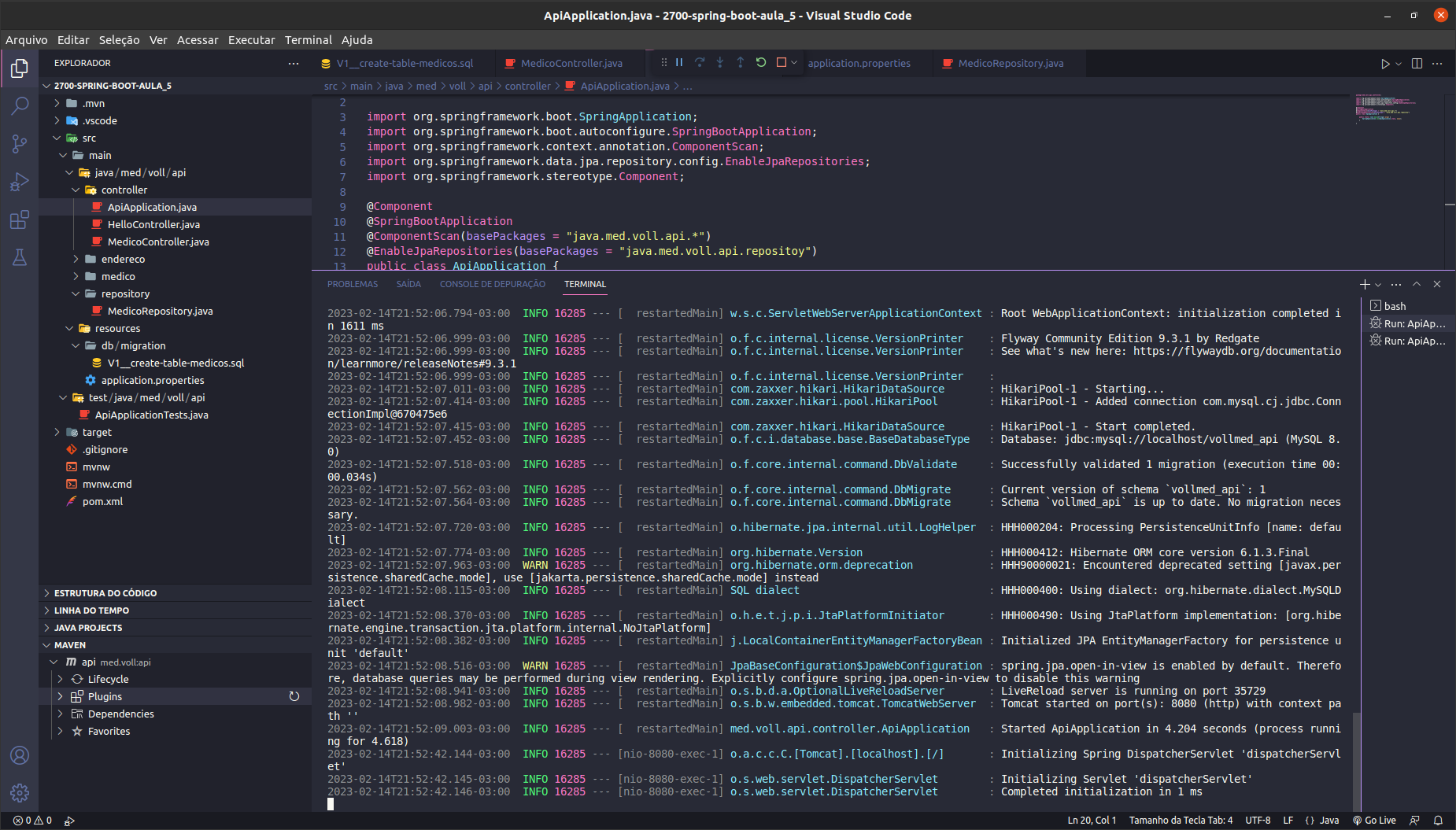Click the feedback icon in status bar
Screen dimensions: 1456x830
coord(1414,820)
